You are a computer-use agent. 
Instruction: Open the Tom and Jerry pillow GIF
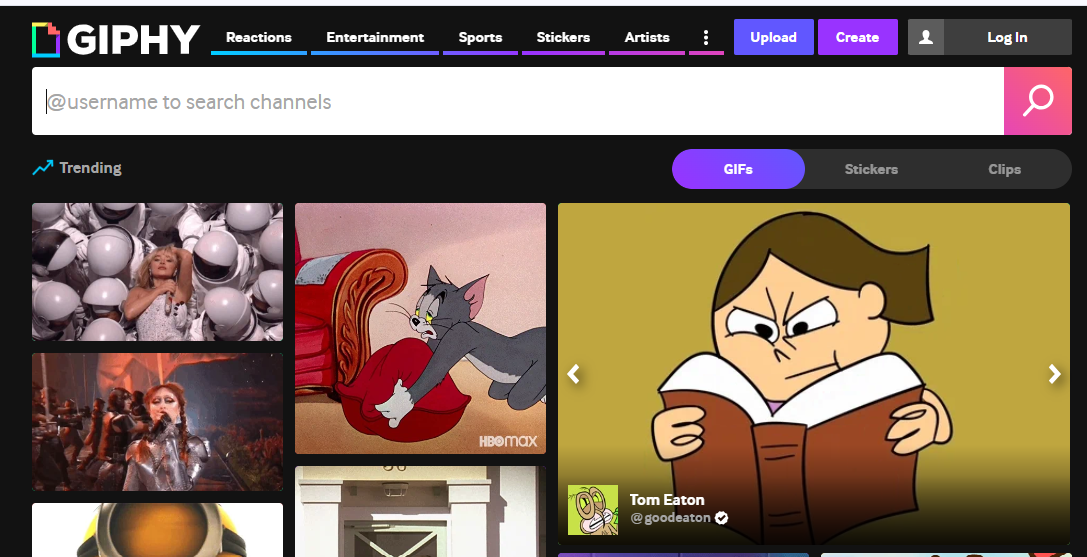[x=420, y=328]
